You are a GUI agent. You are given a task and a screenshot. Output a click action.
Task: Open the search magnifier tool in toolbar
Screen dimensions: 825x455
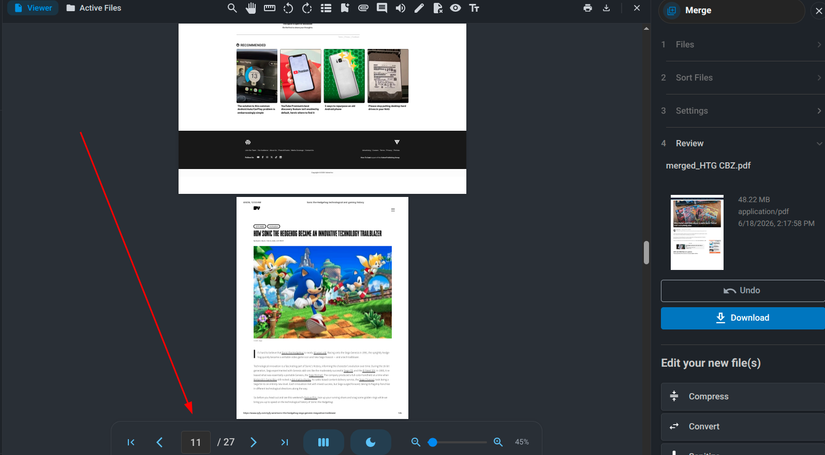click(232, 8)
